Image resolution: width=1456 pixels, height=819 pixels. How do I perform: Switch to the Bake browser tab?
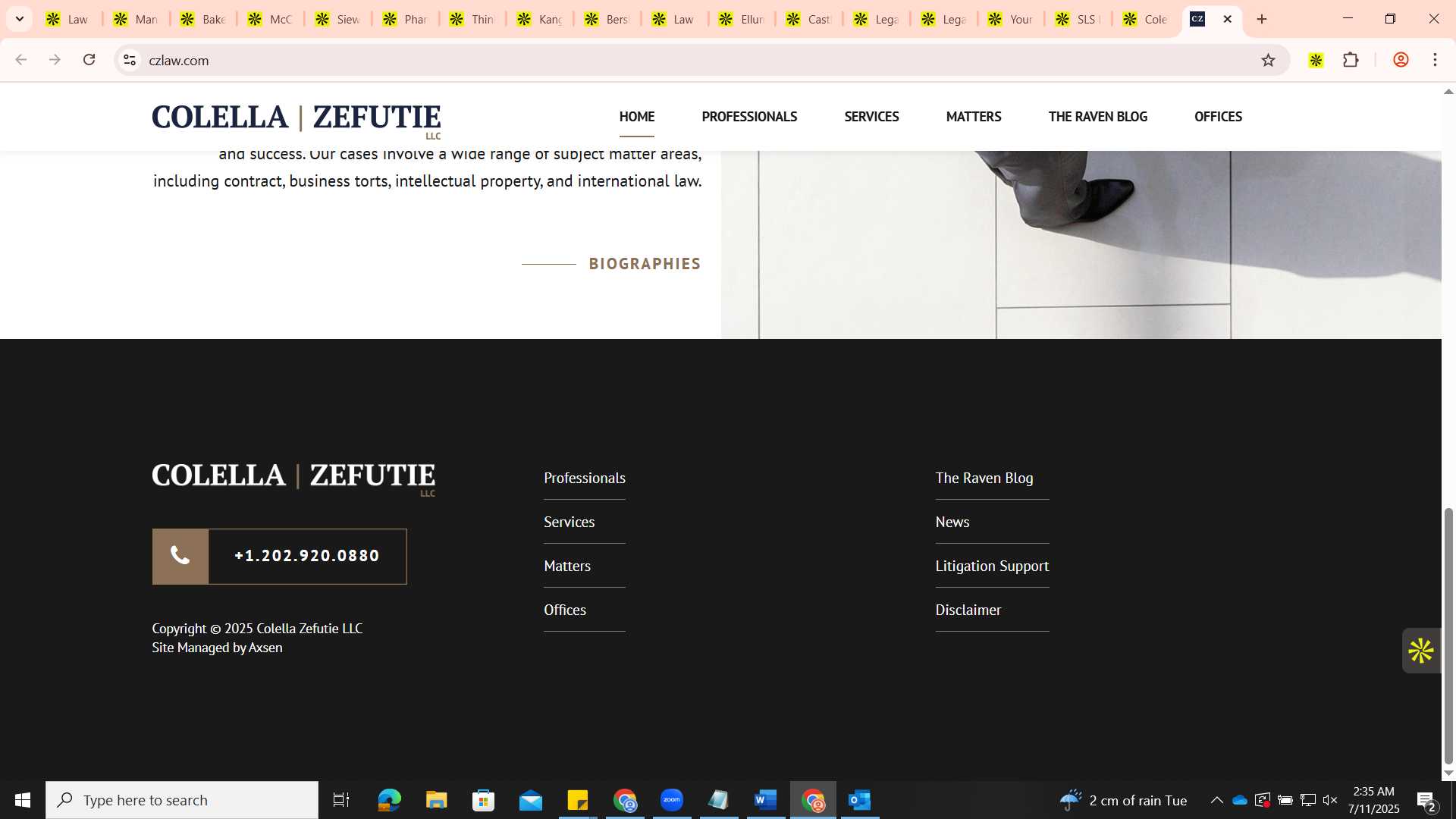[x=202, y=19]
